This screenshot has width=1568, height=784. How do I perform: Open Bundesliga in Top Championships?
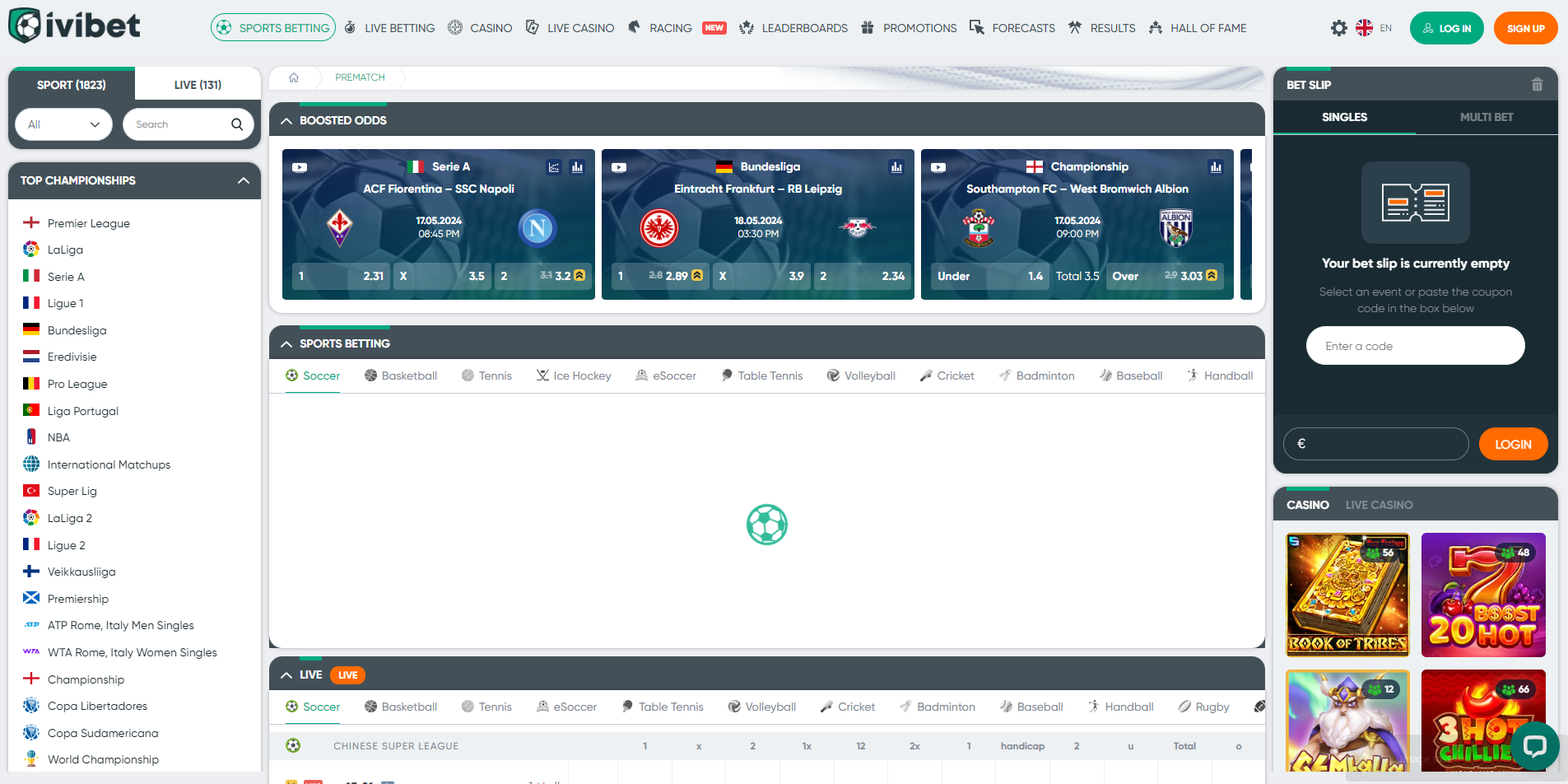point(77,330)
